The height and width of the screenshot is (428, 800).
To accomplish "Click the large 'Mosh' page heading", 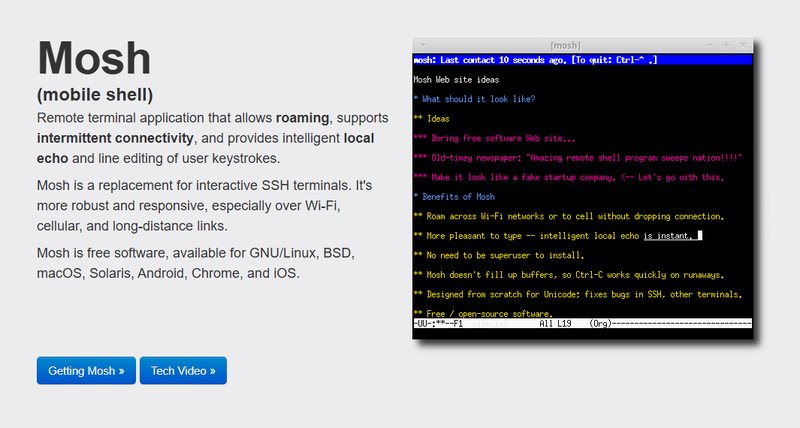I will (x=94, y=58).
